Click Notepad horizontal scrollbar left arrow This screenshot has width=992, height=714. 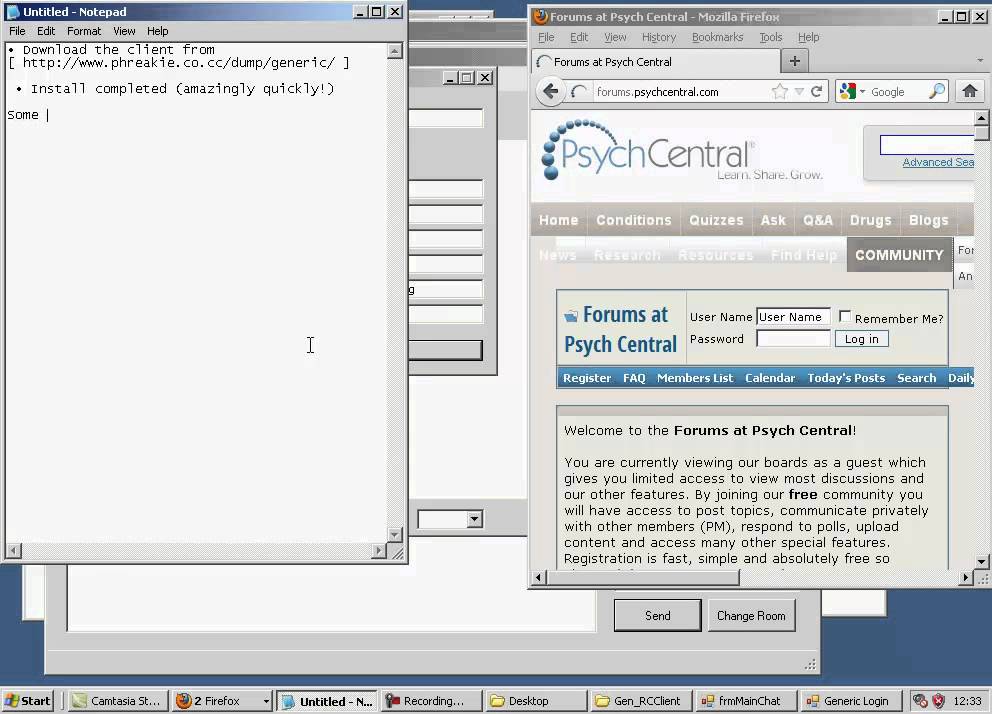[13, 551]
